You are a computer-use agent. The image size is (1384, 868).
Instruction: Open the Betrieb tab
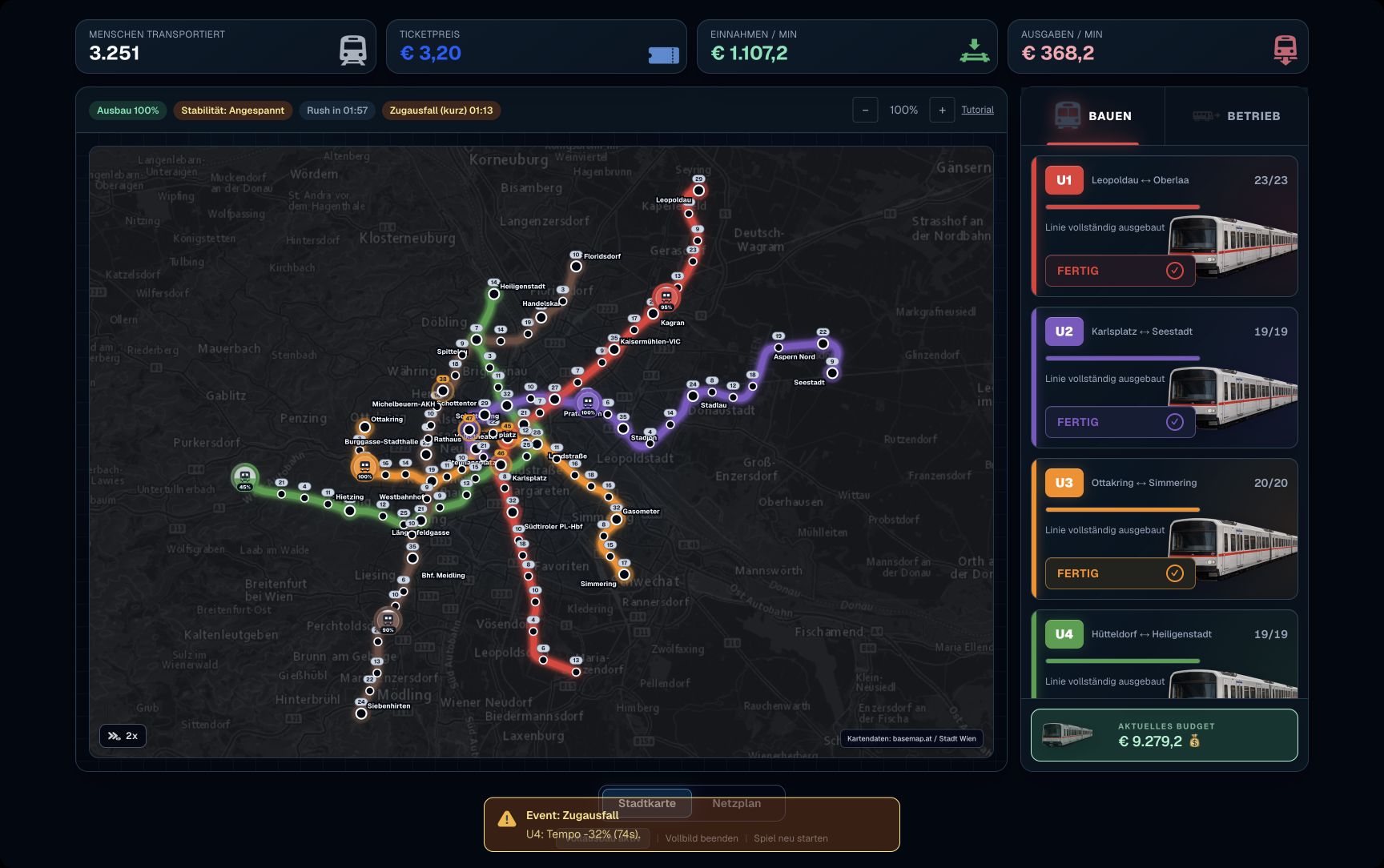(x=1237, y=116)
